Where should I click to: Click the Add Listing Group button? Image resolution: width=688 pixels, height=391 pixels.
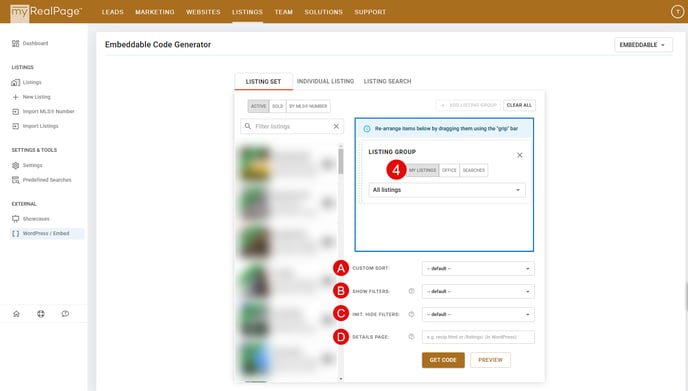pos(469,105)
